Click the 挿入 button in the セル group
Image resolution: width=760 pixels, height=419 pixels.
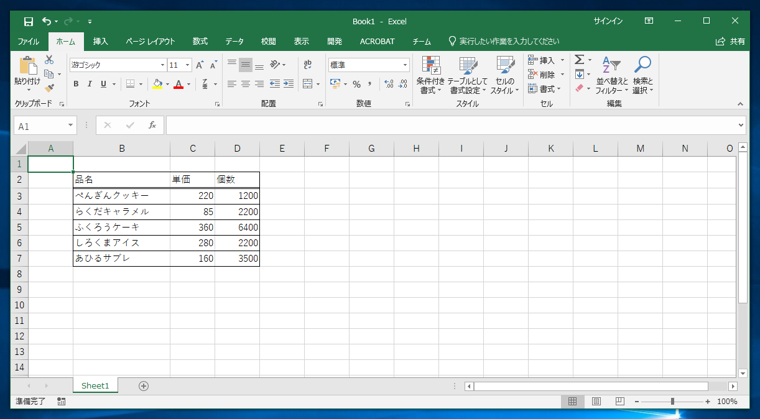546,60
